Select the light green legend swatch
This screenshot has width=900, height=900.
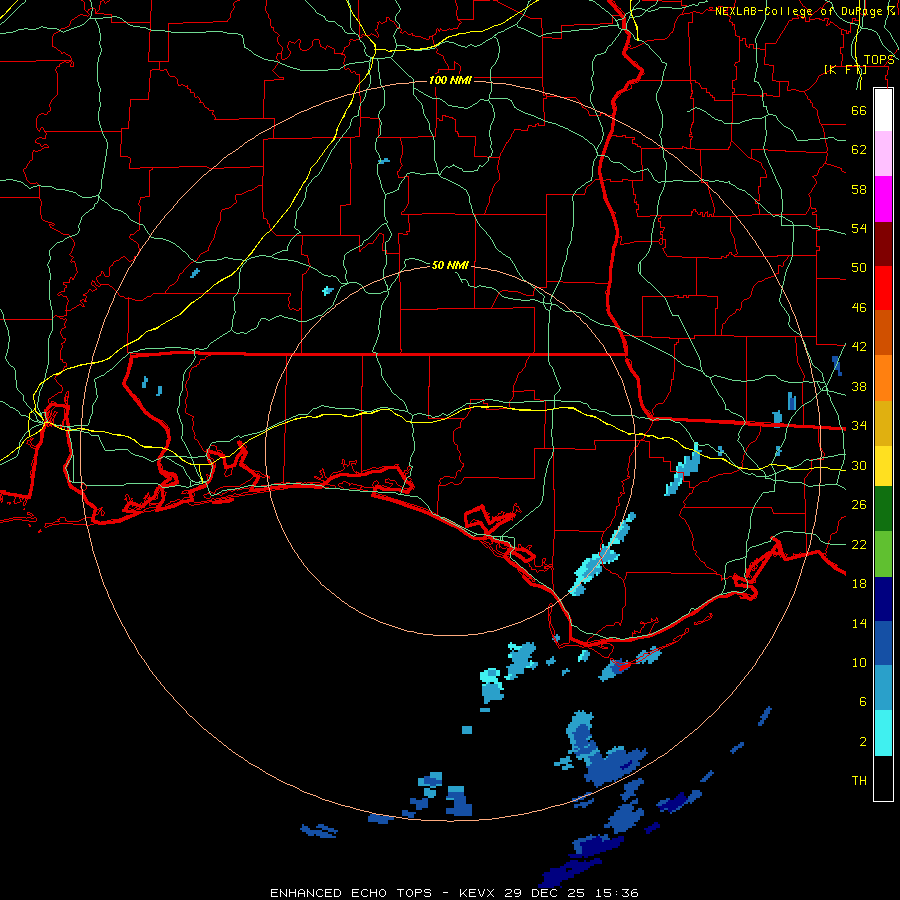click(883, 554)
